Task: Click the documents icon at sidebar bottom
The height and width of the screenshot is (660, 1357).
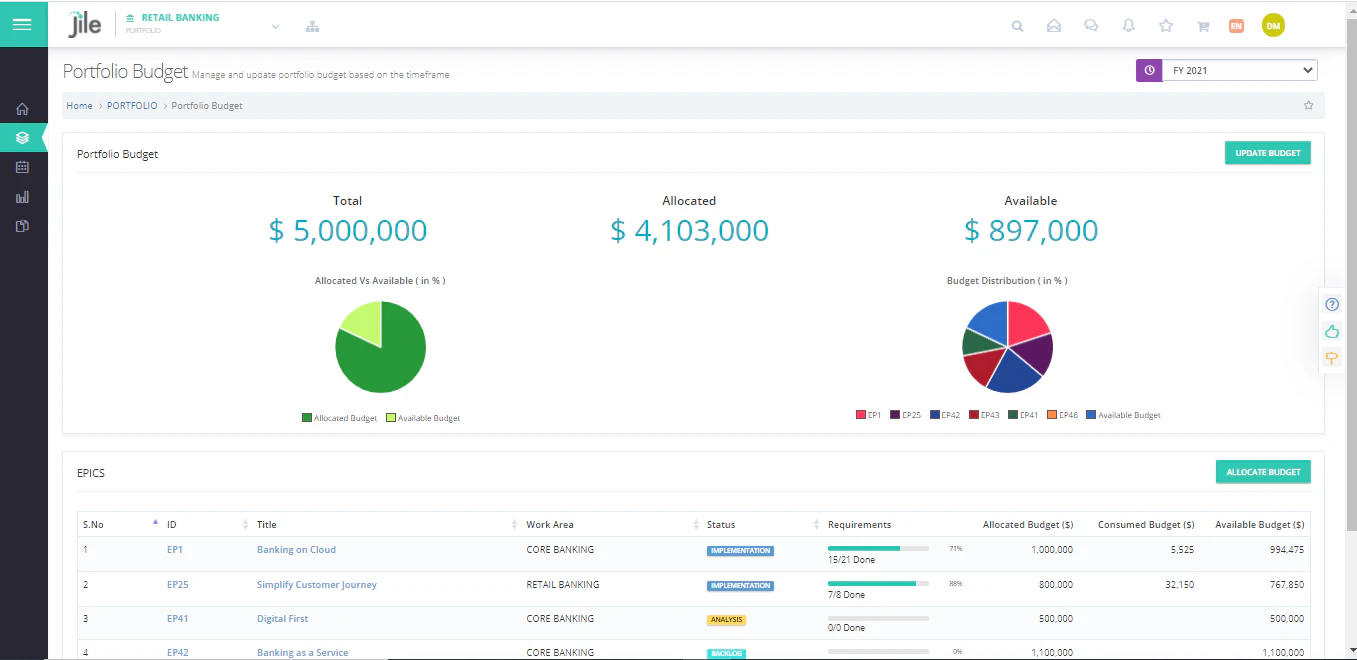Action: 24,226
